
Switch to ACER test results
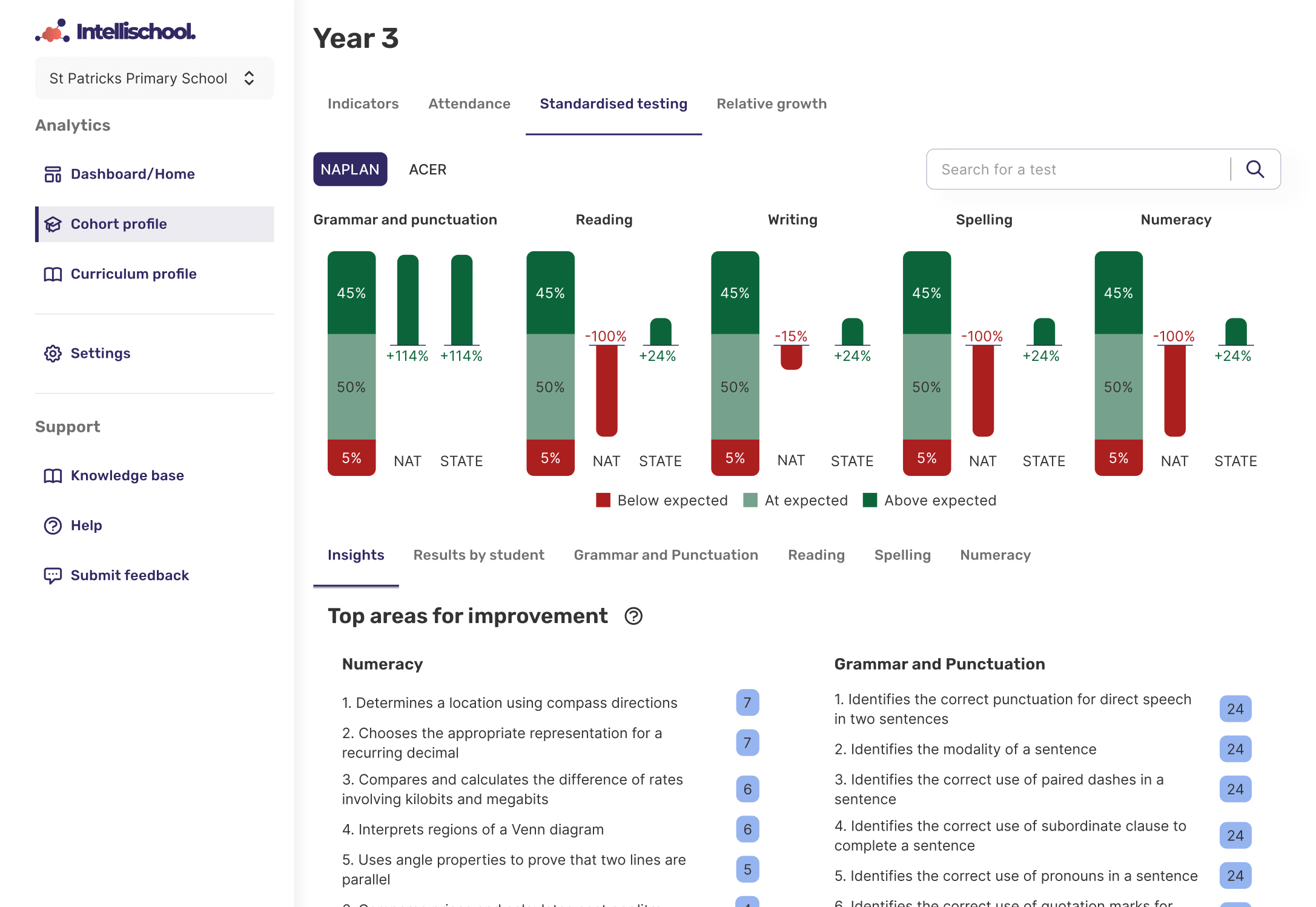(428, 170)
